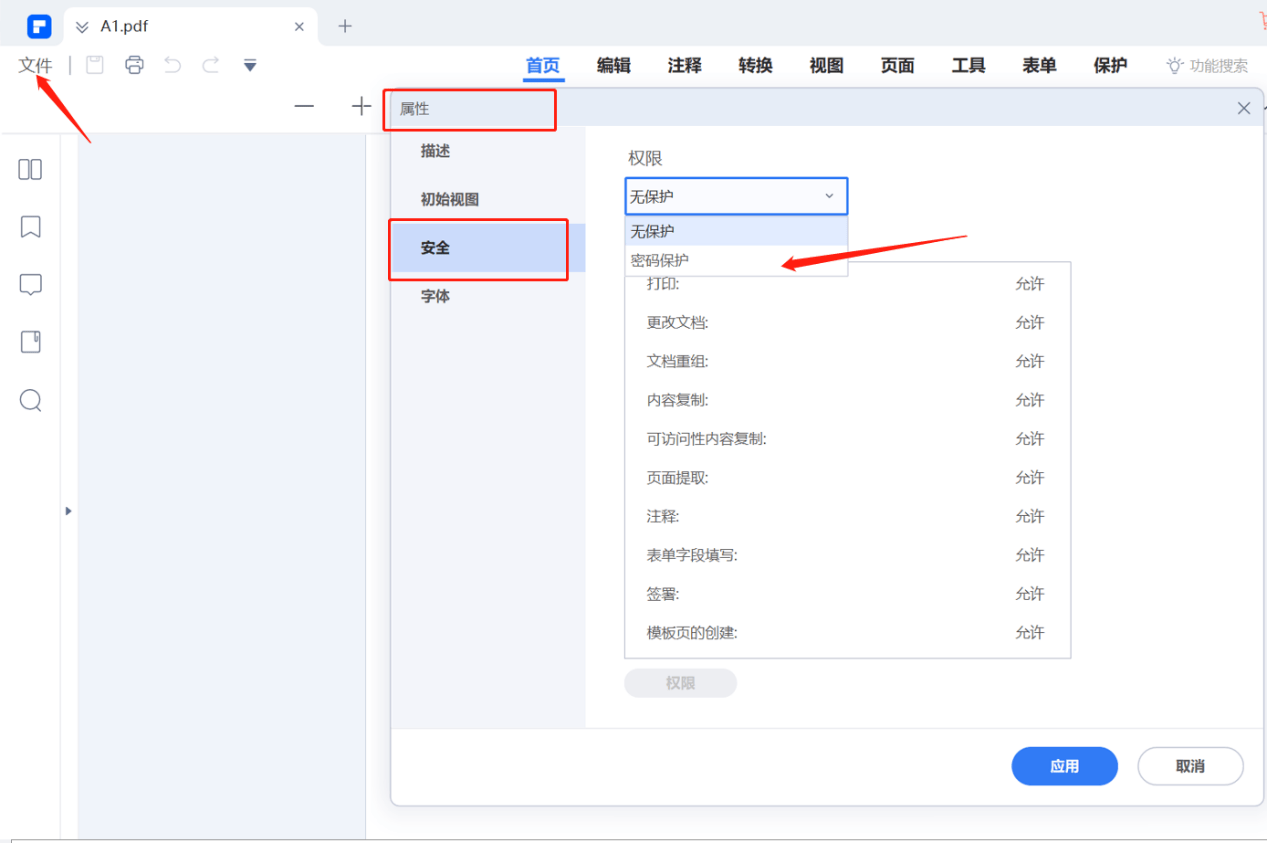Viewport: 1267px width, 843px height.
Task: Open the bookmarks panel icon
Action: point(31,227)
